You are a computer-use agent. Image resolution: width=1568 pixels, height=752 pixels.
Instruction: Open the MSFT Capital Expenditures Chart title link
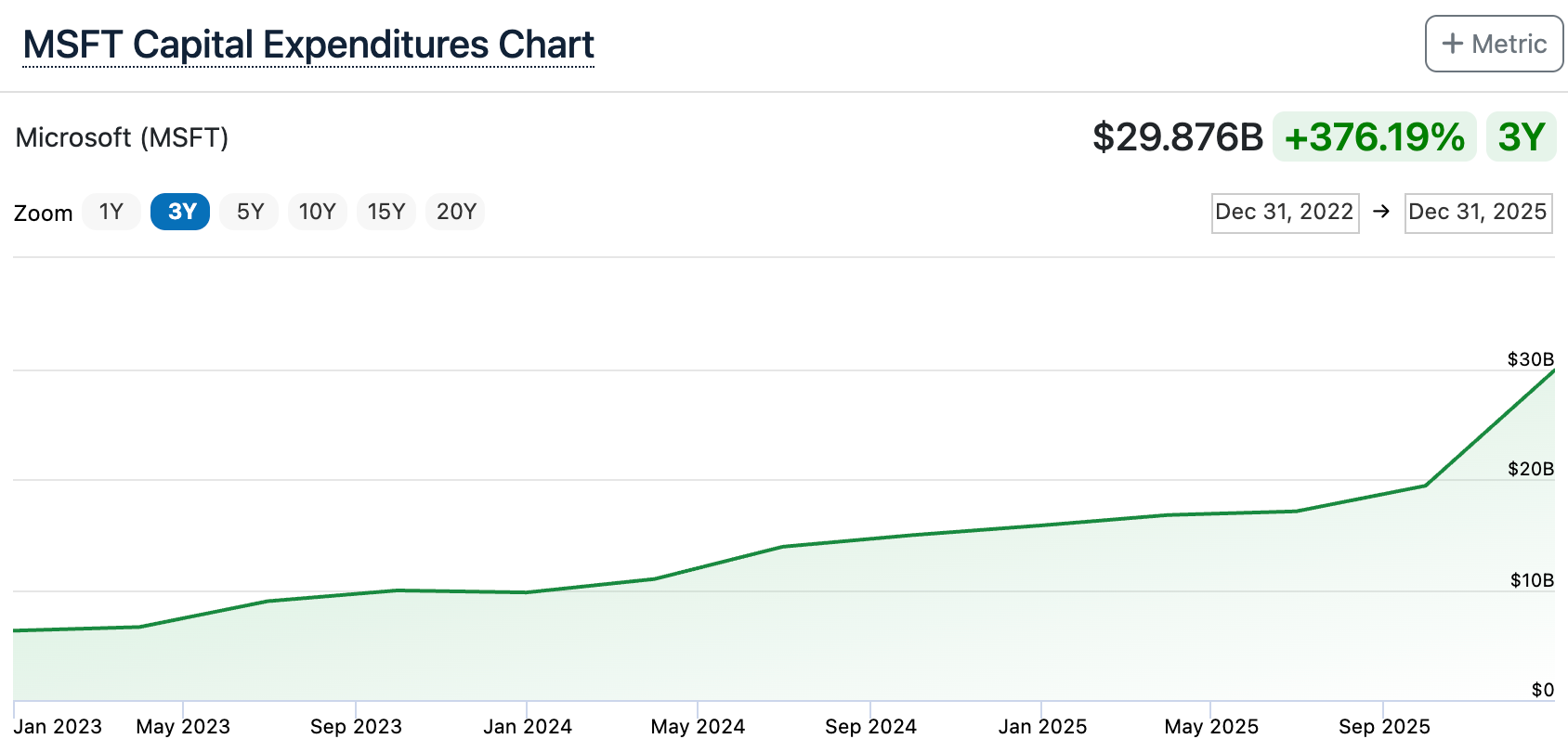click(x=308, y=45)
